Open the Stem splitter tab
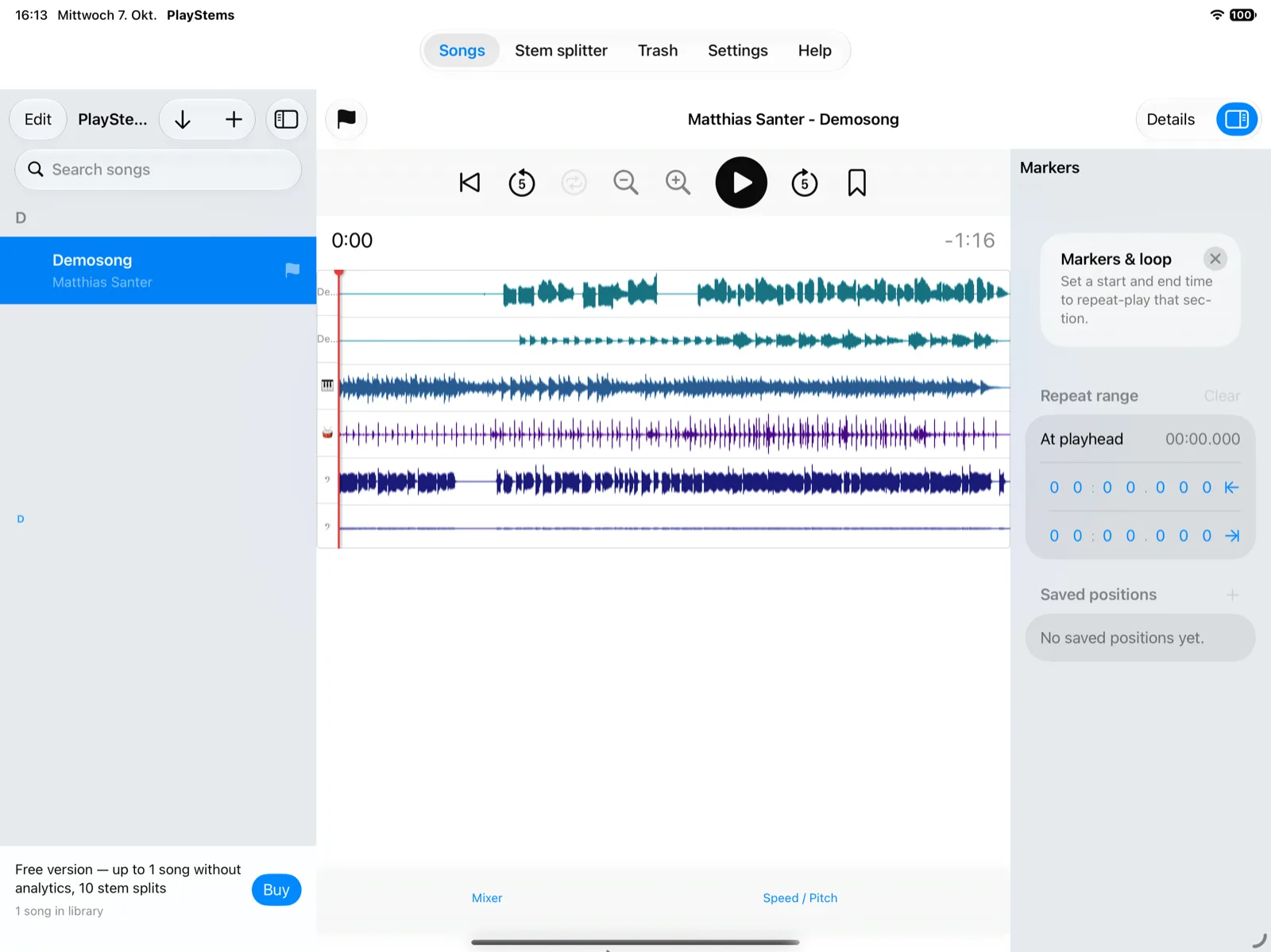The width and height of the screenshot is (1271, 952). click(561, 51)
